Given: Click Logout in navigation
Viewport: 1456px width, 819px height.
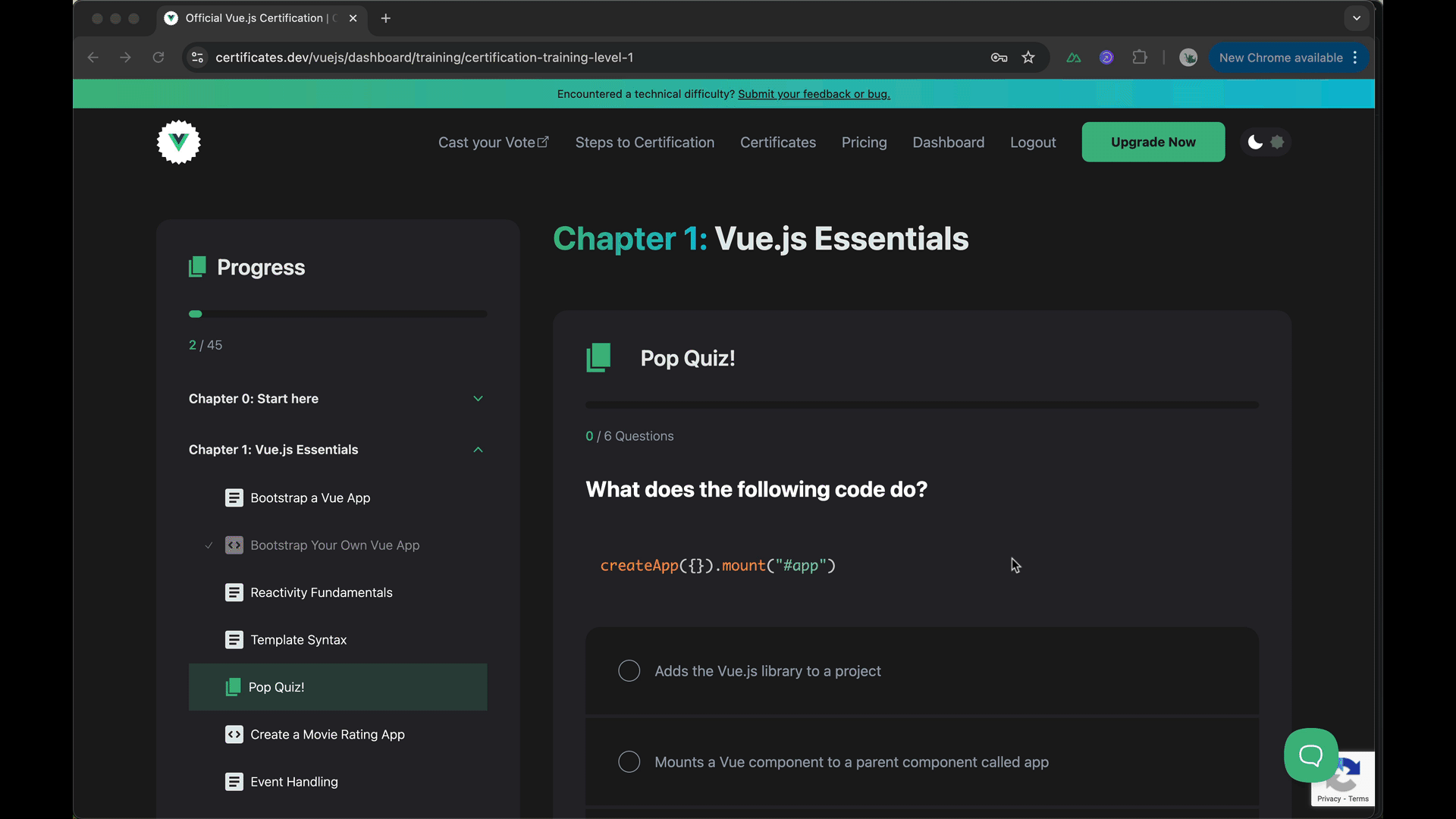Looking at the screenshot, I should 1033,143.
